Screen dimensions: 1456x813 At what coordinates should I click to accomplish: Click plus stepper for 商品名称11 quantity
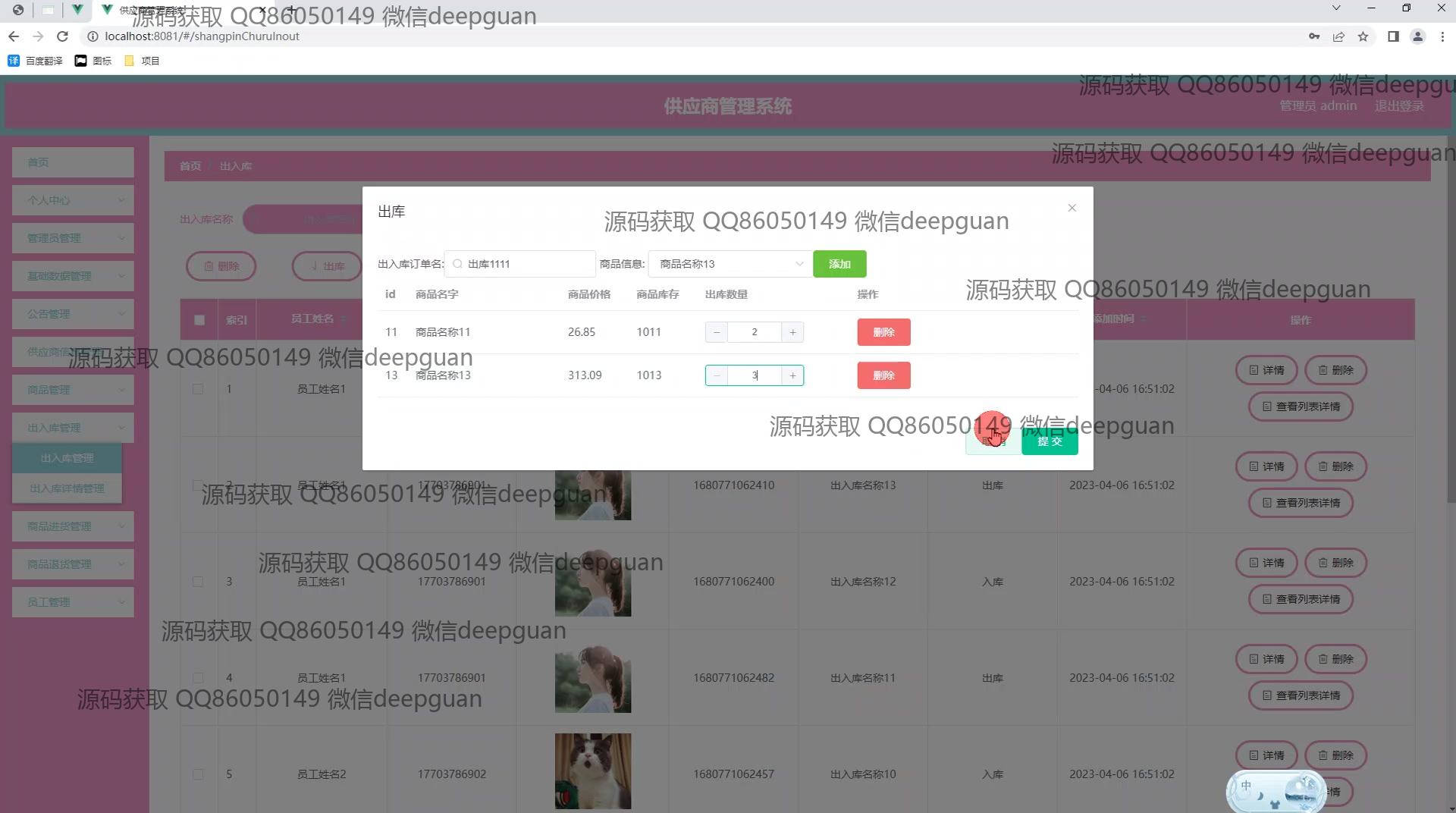point(792,332)
